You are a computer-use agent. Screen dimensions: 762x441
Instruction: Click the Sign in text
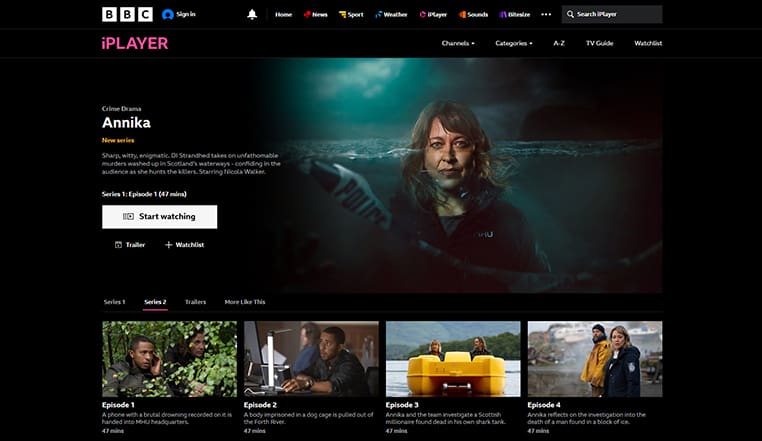[x=186, y=14]
